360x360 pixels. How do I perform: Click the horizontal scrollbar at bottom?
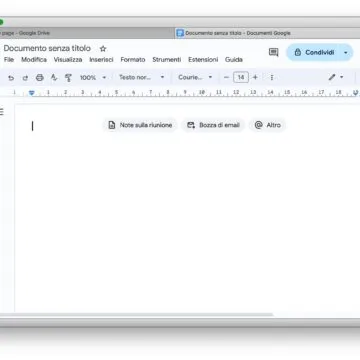pyautogui.click(x=136, y=314)
